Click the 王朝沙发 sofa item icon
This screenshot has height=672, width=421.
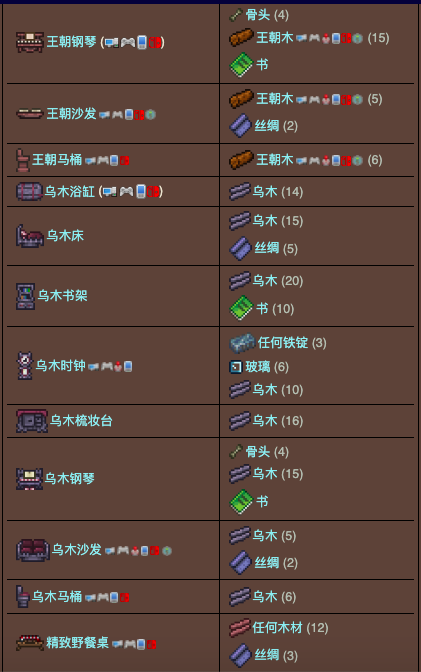[x=30, y=114]
